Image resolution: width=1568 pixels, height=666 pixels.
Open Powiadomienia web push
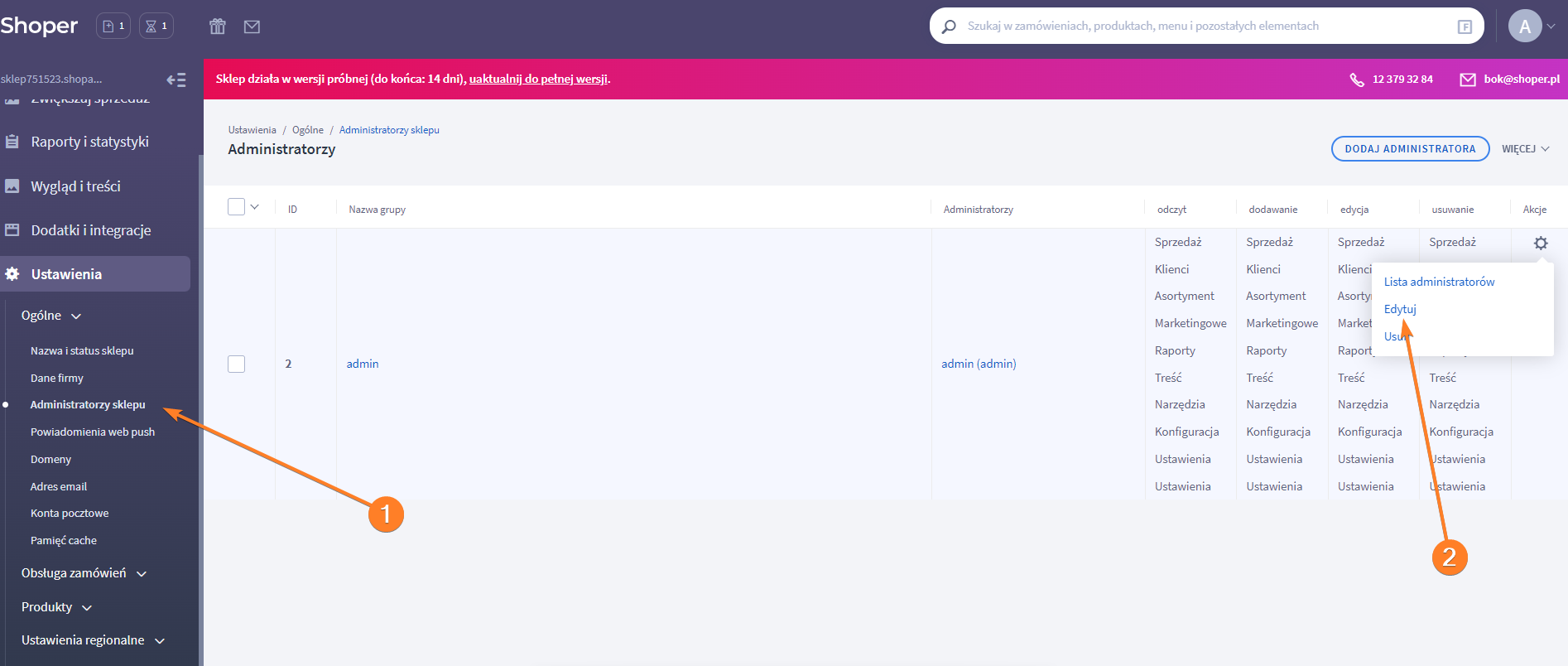93,432
